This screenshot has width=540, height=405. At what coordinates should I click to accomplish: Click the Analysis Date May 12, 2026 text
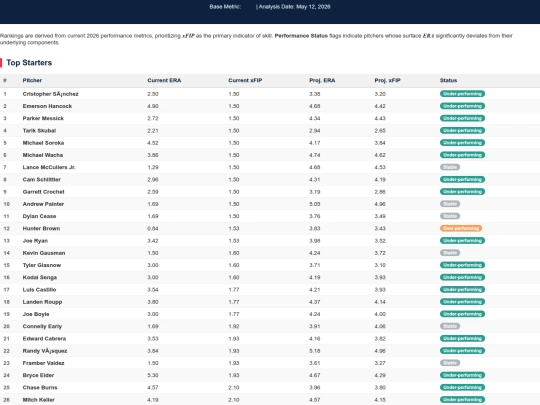(294, 7)
